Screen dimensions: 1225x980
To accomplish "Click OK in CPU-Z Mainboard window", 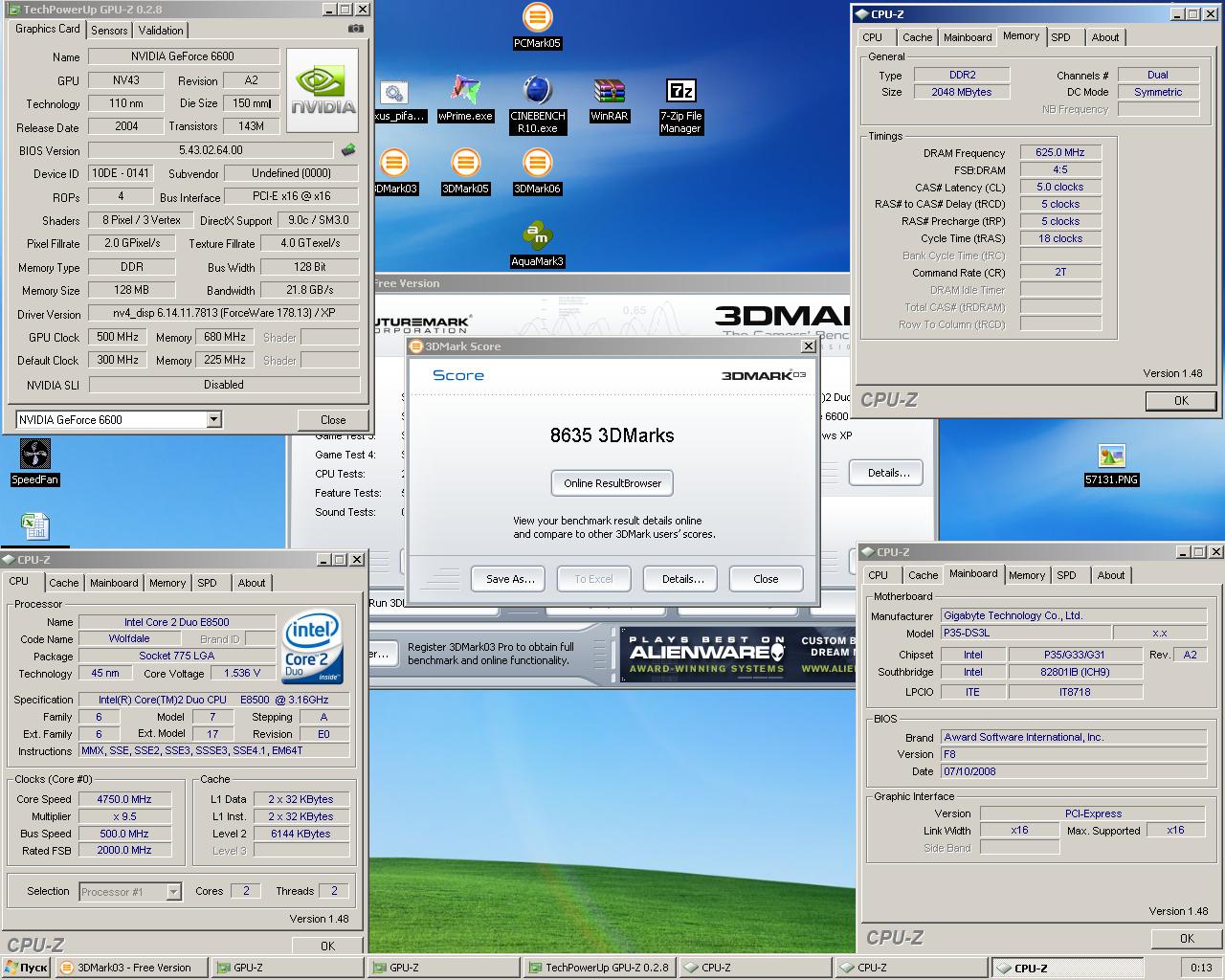I will point(1187,939).
